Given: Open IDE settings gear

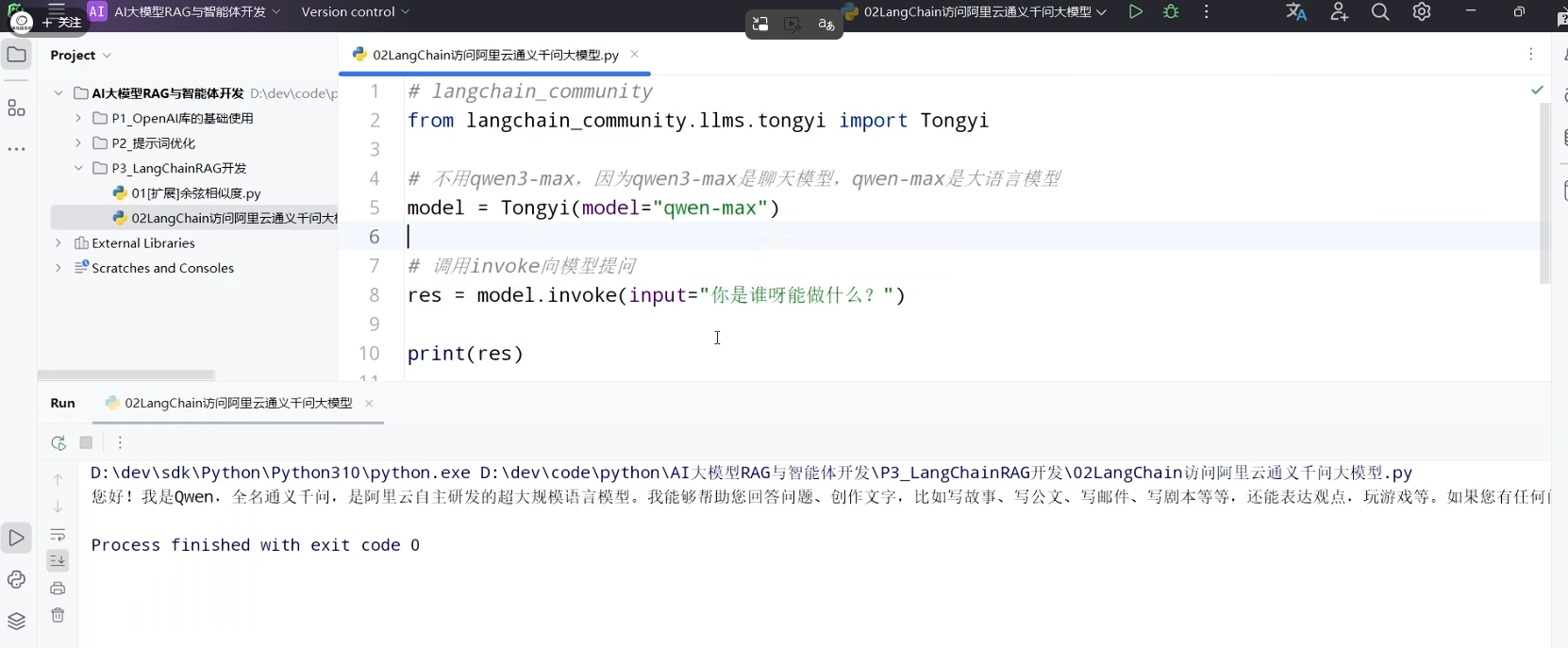Looking at the screenshot, I should point(1422,12).
